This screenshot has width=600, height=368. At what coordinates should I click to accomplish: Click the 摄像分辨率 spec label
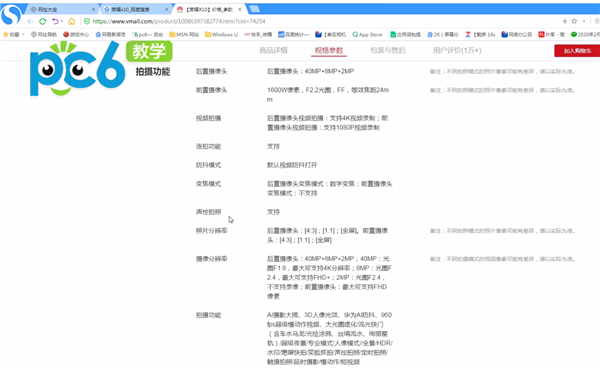click(x=211, y=259)
